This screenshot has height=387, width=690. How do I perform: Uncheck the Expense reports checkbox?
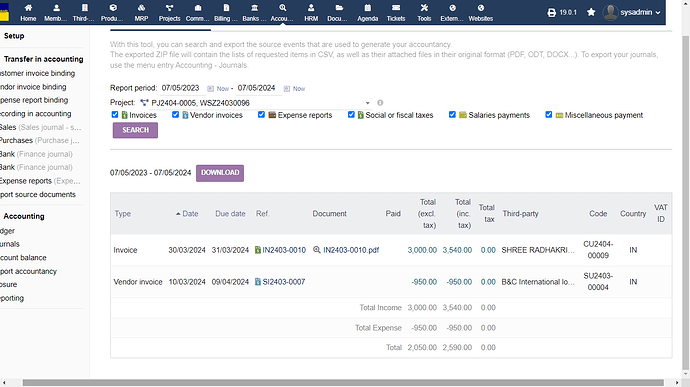(261, 114)
